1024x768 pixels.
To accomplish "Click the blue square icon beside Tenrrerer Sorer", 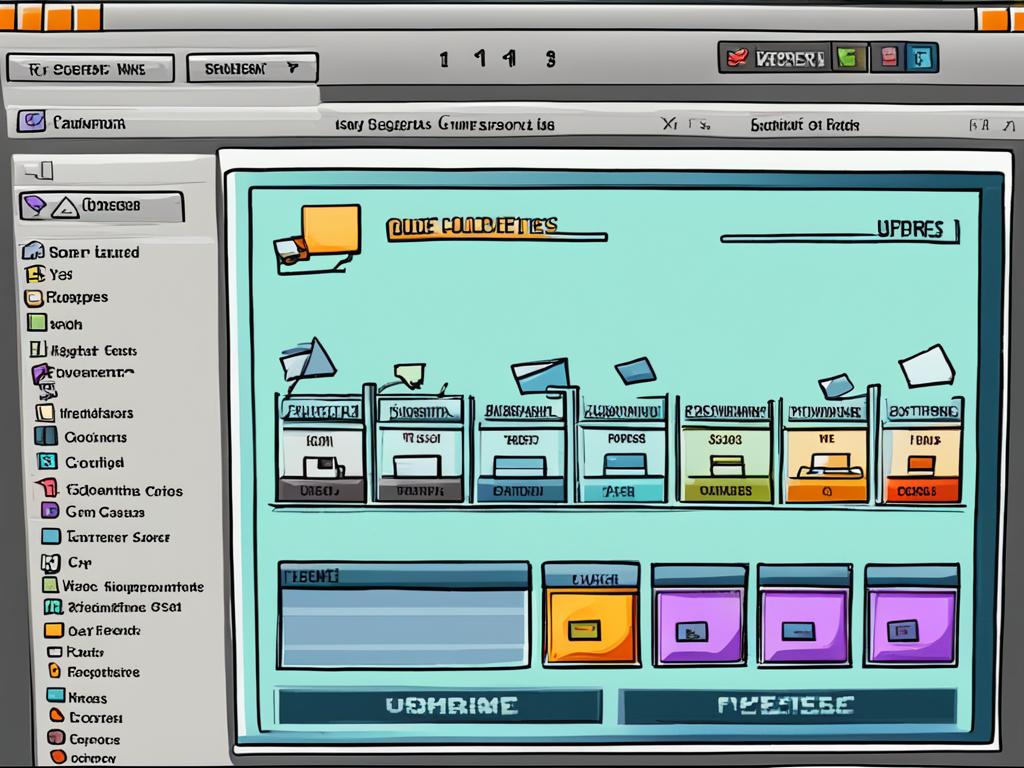I will [50, 536].
